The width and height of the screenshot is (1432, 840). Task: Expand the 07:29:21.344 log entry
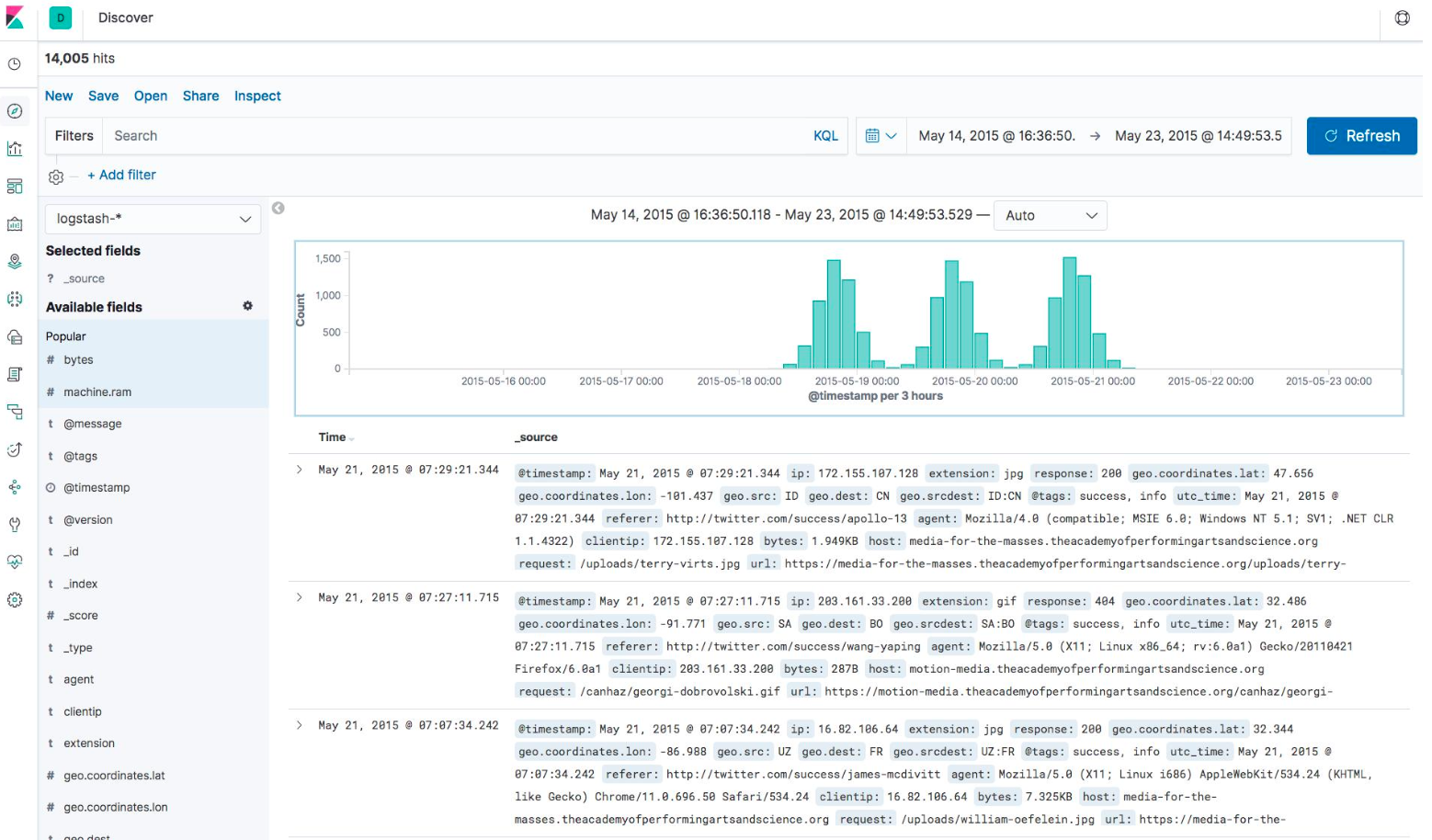(300, 470)
